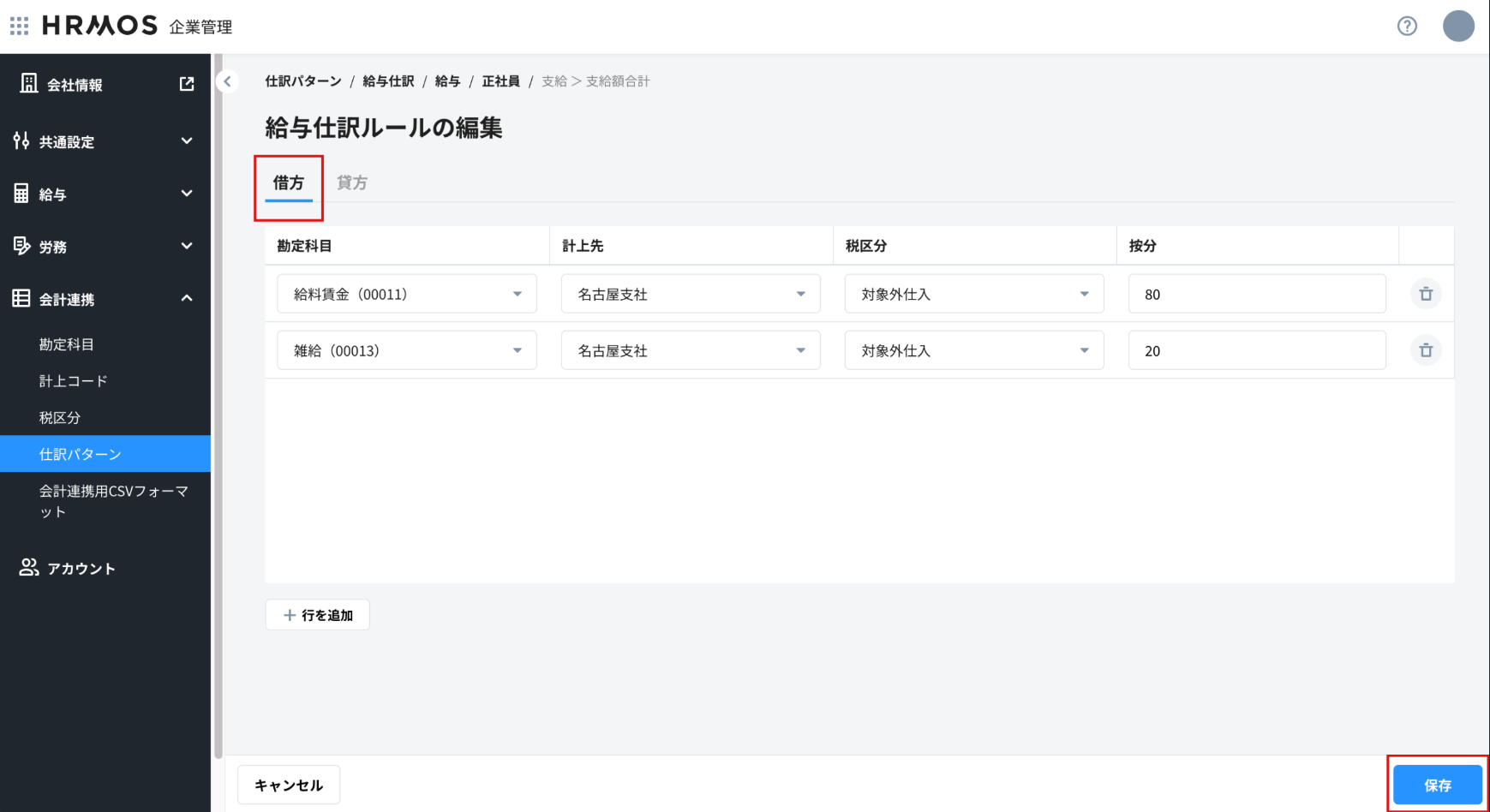Image resolution: width=1490 pixels, height=812 pixels.
Task: Open 税区分 dropdown in the first row
Action: tap(974, 294)
